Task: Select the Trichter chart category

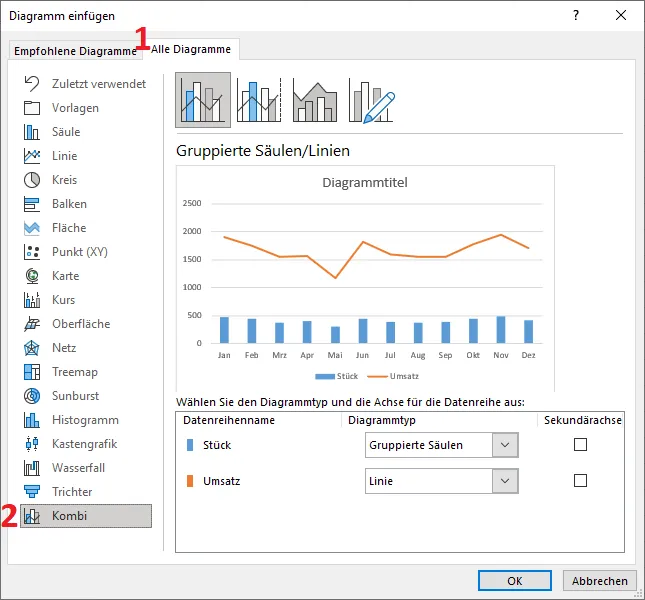Action: point(72,492)
